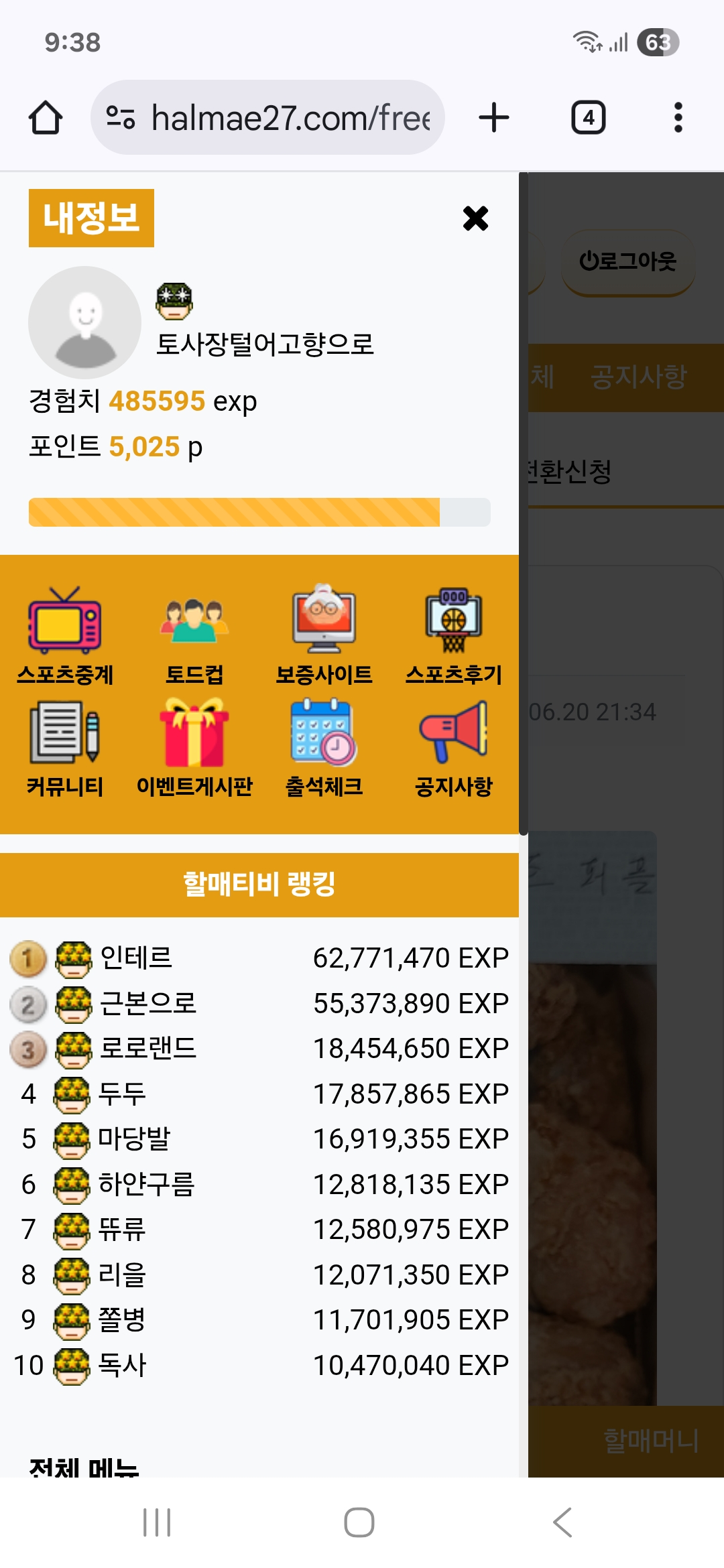The height and width of the screenshot is (1568, 724).
Task: Tap the gray profile avatar picture
Action: coord(85,322)
